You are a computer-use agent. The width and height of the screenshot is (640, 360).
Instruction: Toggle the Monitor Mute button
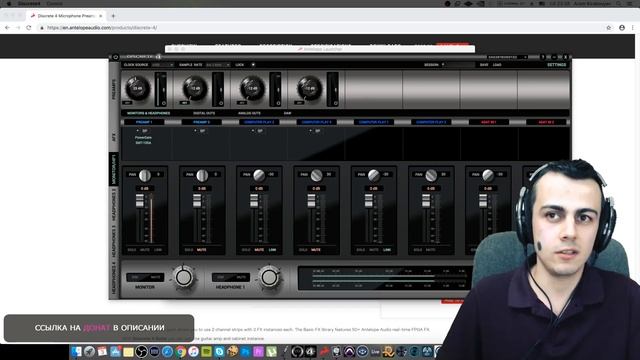(x=156, y=278)
